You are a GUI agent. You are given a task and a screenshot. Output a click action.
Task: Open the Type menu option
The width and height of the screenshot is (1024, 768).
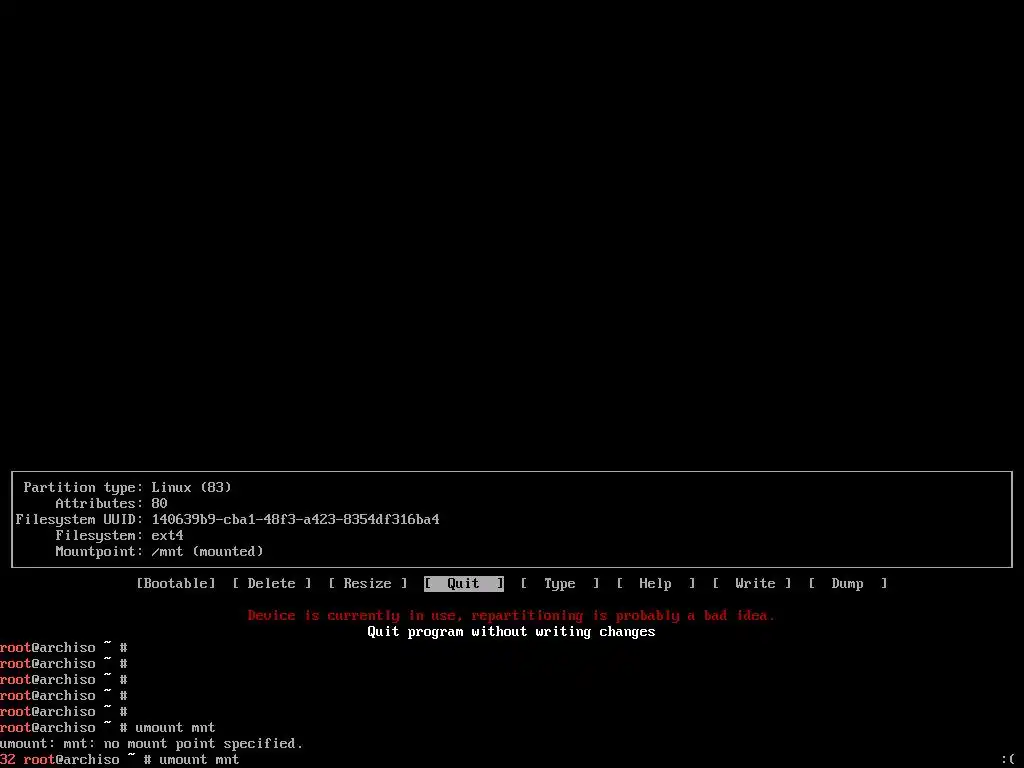pos(560,583)
